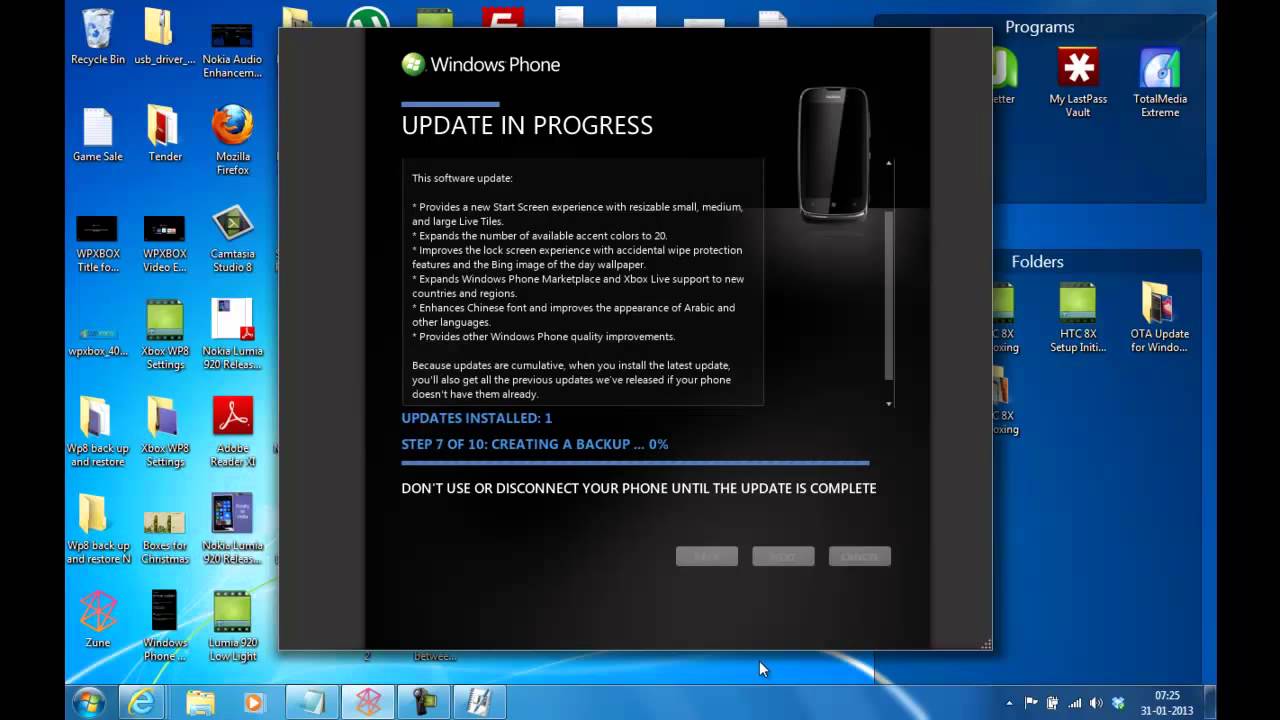This screenshot has height=720, width=1280.
Task: Open HTC 8X Setup Initi... video file
Action: point(1078,318)
